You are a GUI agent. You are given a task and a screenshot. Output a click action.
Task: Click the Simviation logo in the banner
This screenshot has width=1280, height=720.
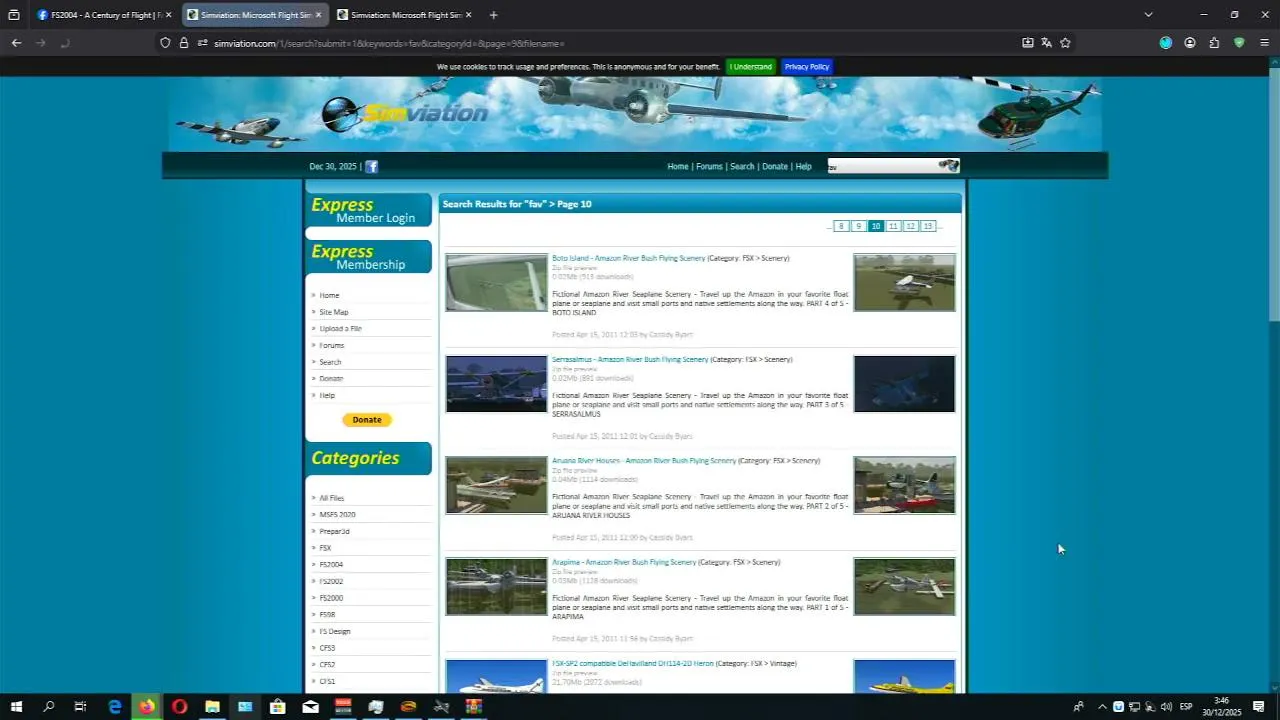pos(405,113)
